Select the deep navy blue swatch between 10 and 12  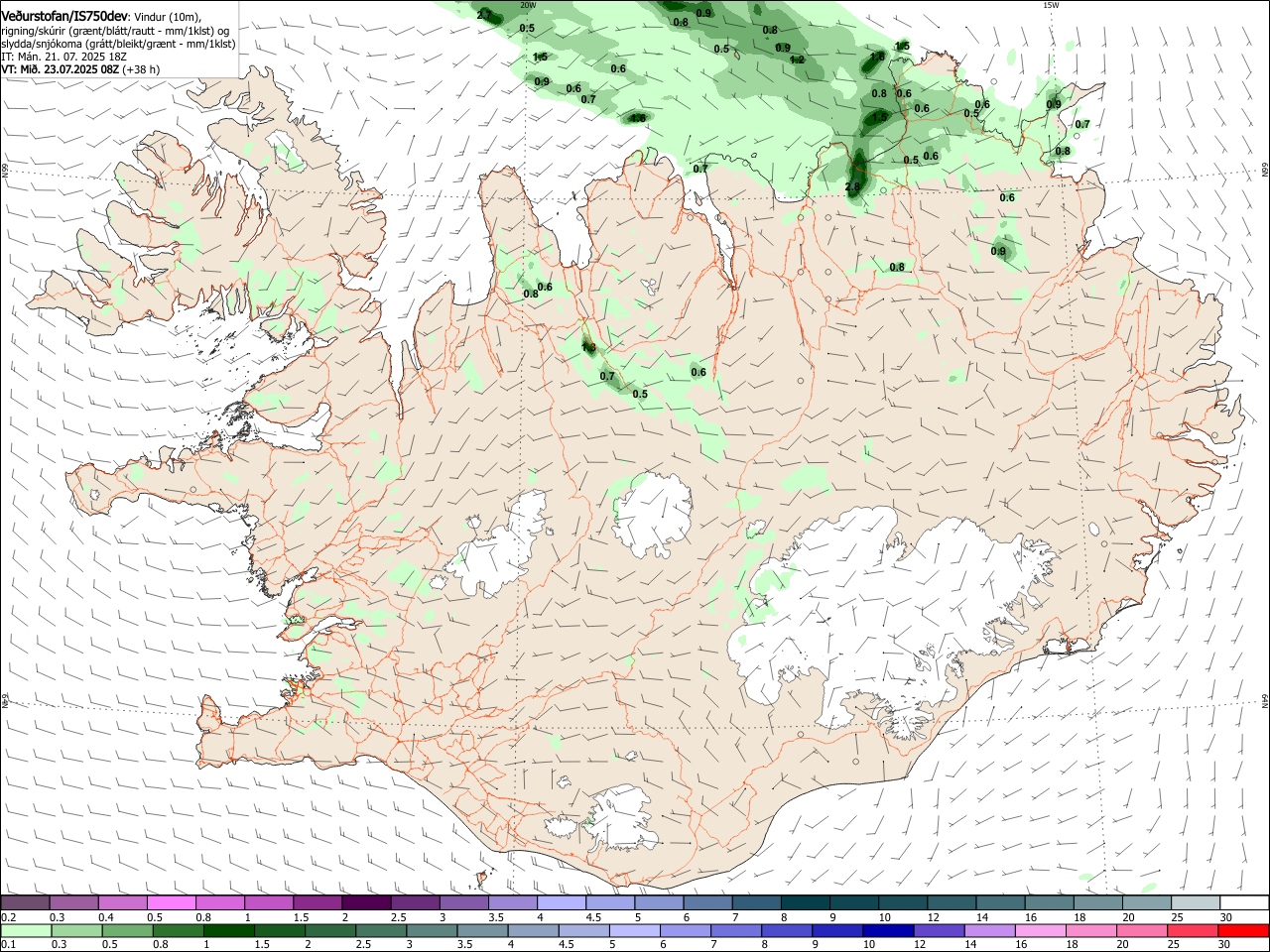[x=888, y=933]
